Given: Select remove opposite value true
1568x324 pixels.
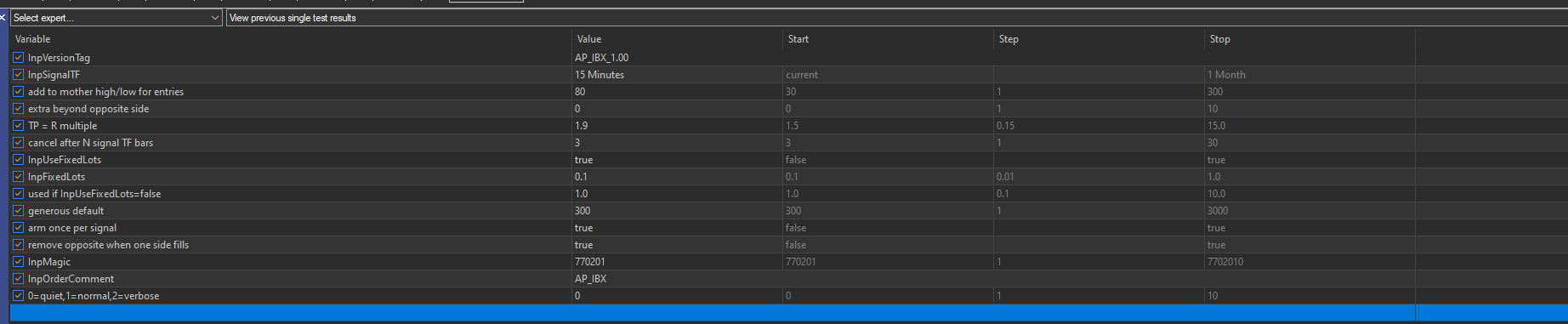Looking at the screenshot, I should coord(678,245).
